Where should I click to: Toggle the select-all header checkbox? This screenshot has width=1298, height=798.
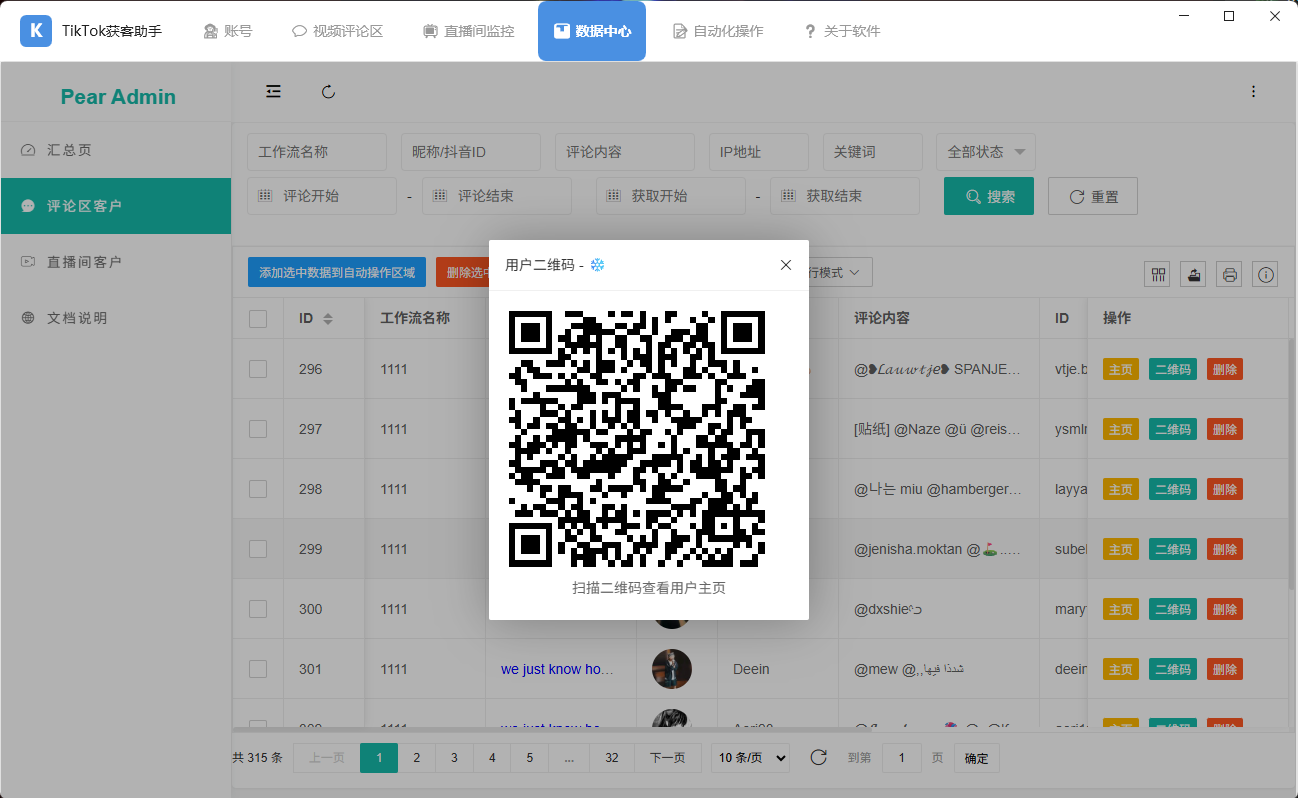(x=258, y=318)
